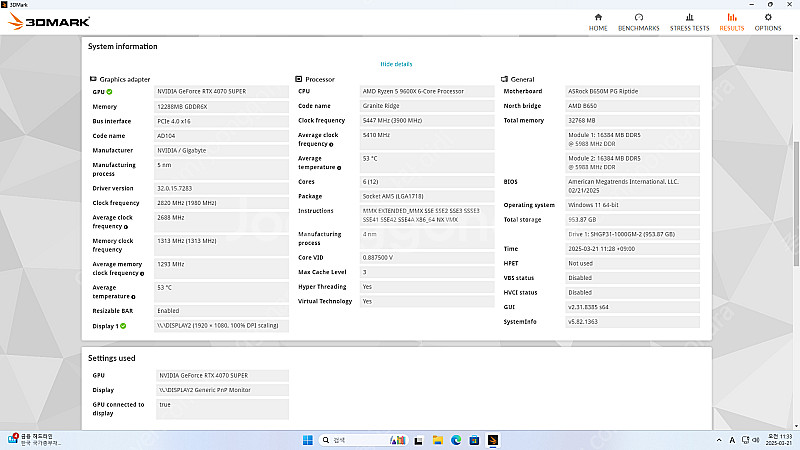Open Microsoft Store from the taskbar
This screenshot has height=450, width=800.
click(x=474, y=440)
